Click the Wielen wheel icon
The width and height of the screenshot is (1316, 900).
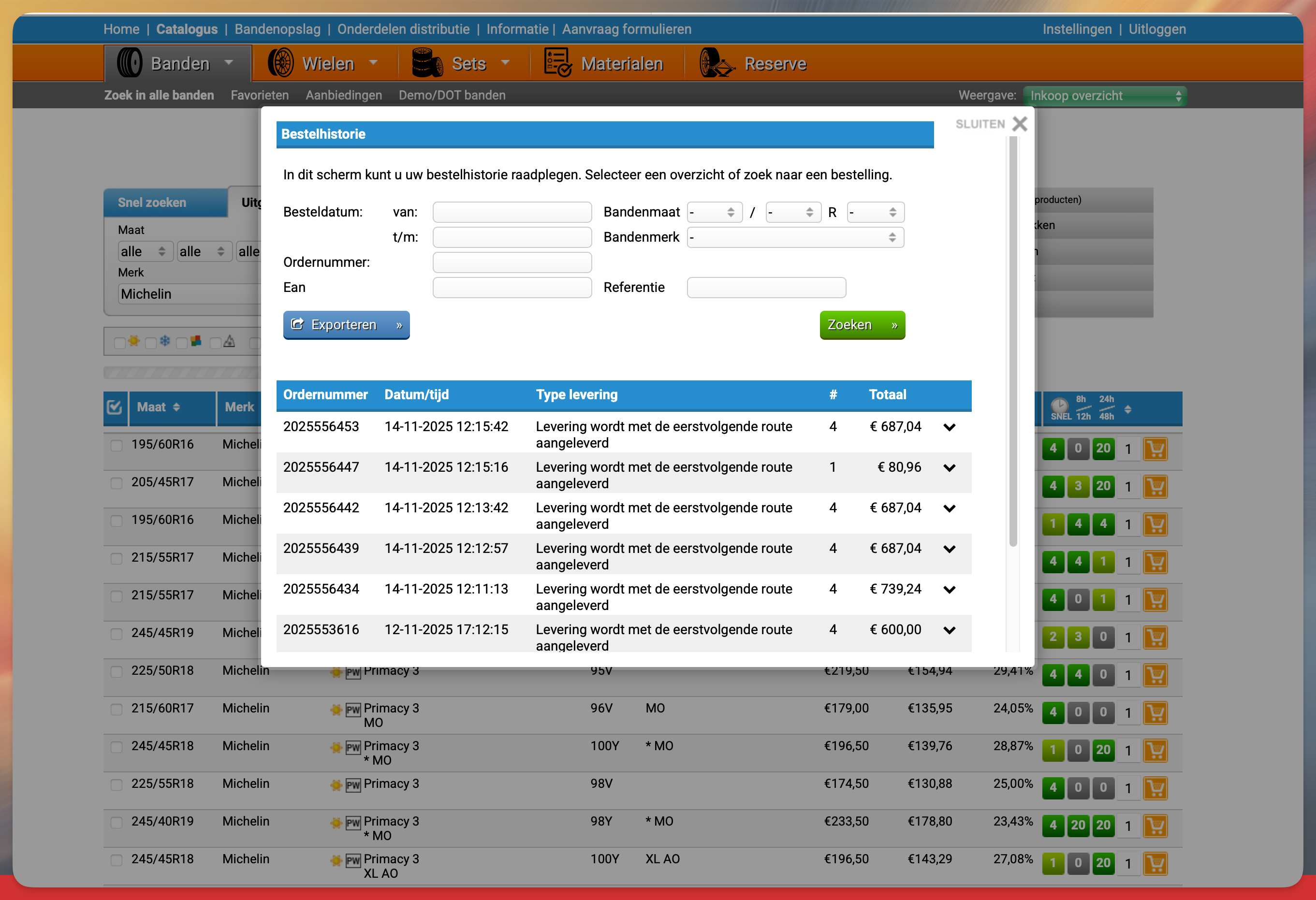281,63
